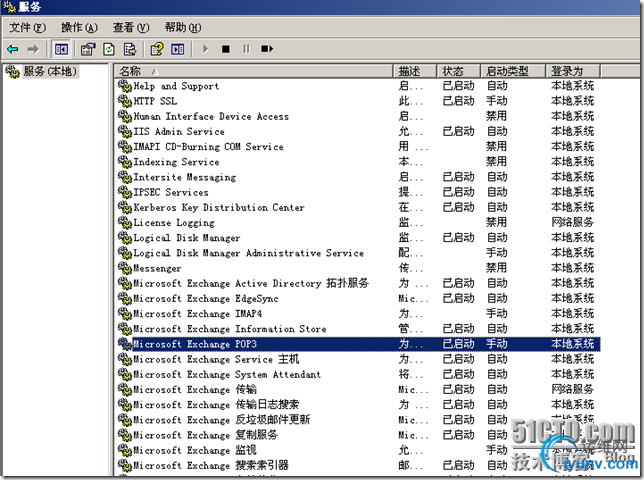Click the Pause Service icon
Viewport: 644px width, 480px height.
[246, 49]
